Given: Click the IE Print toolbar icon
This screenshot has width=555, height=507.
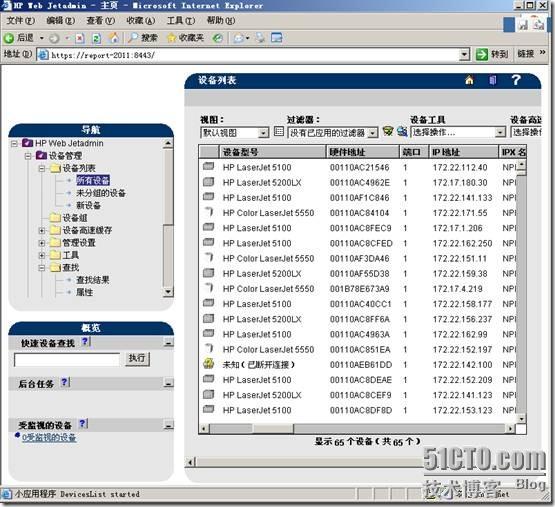Looking at the screenshot, I should [260, 38].
